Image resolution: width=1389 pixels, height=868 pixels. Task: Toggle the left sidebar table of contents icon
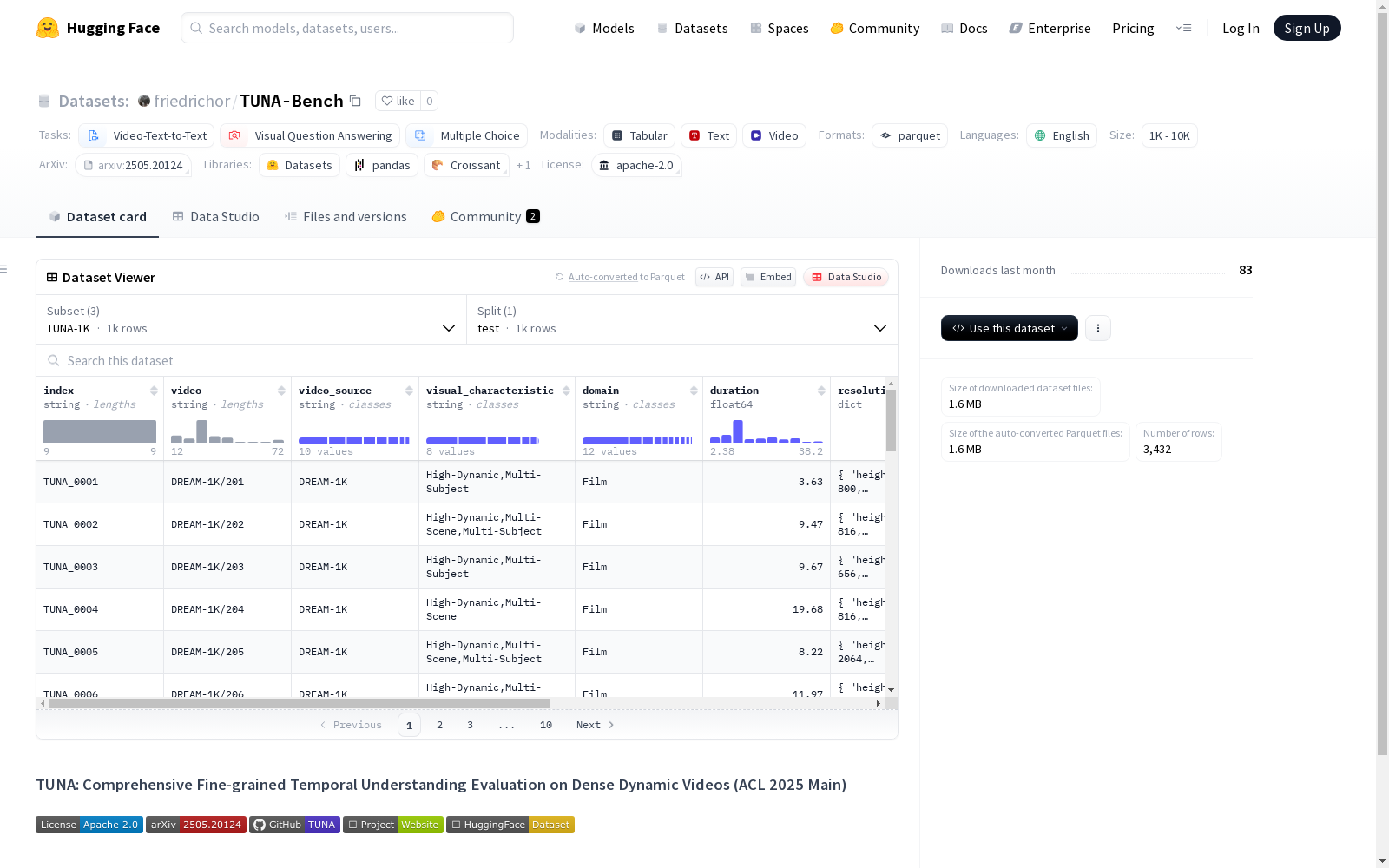[x=3, y=269]
